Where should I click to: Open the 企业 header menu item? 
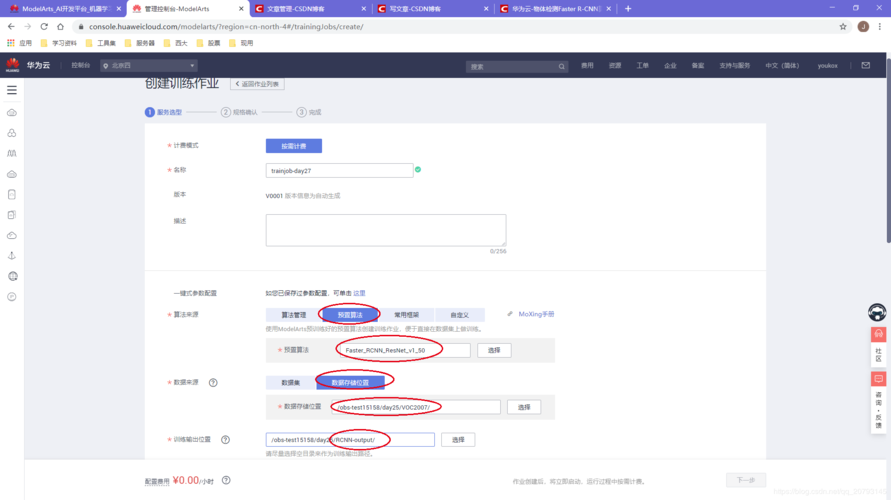pos(671,65)
